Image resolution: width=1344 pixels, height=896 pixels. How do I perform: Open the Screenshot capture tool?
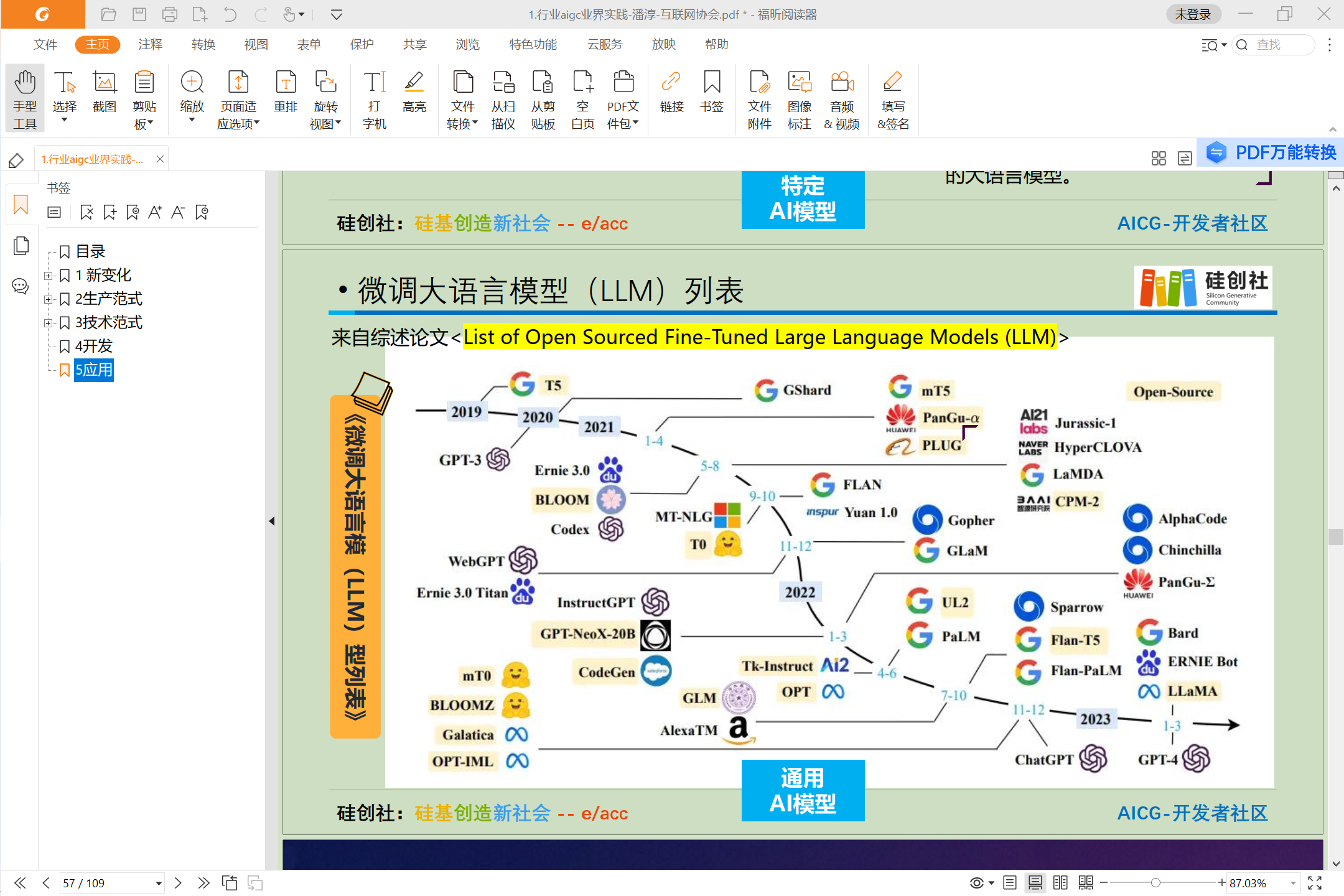[x=105, y=91]
